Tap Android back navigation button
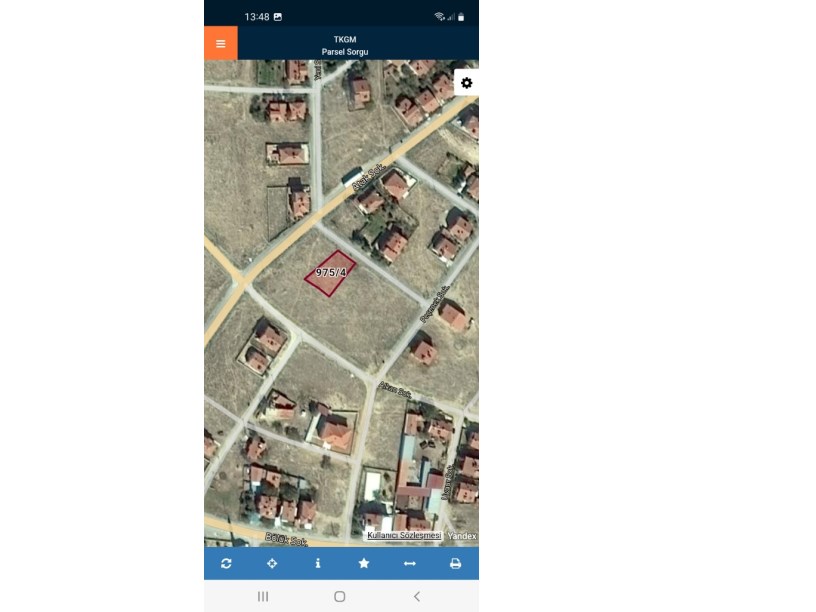Viewport: 816px width, 612px height. click(x=417, y=596)
